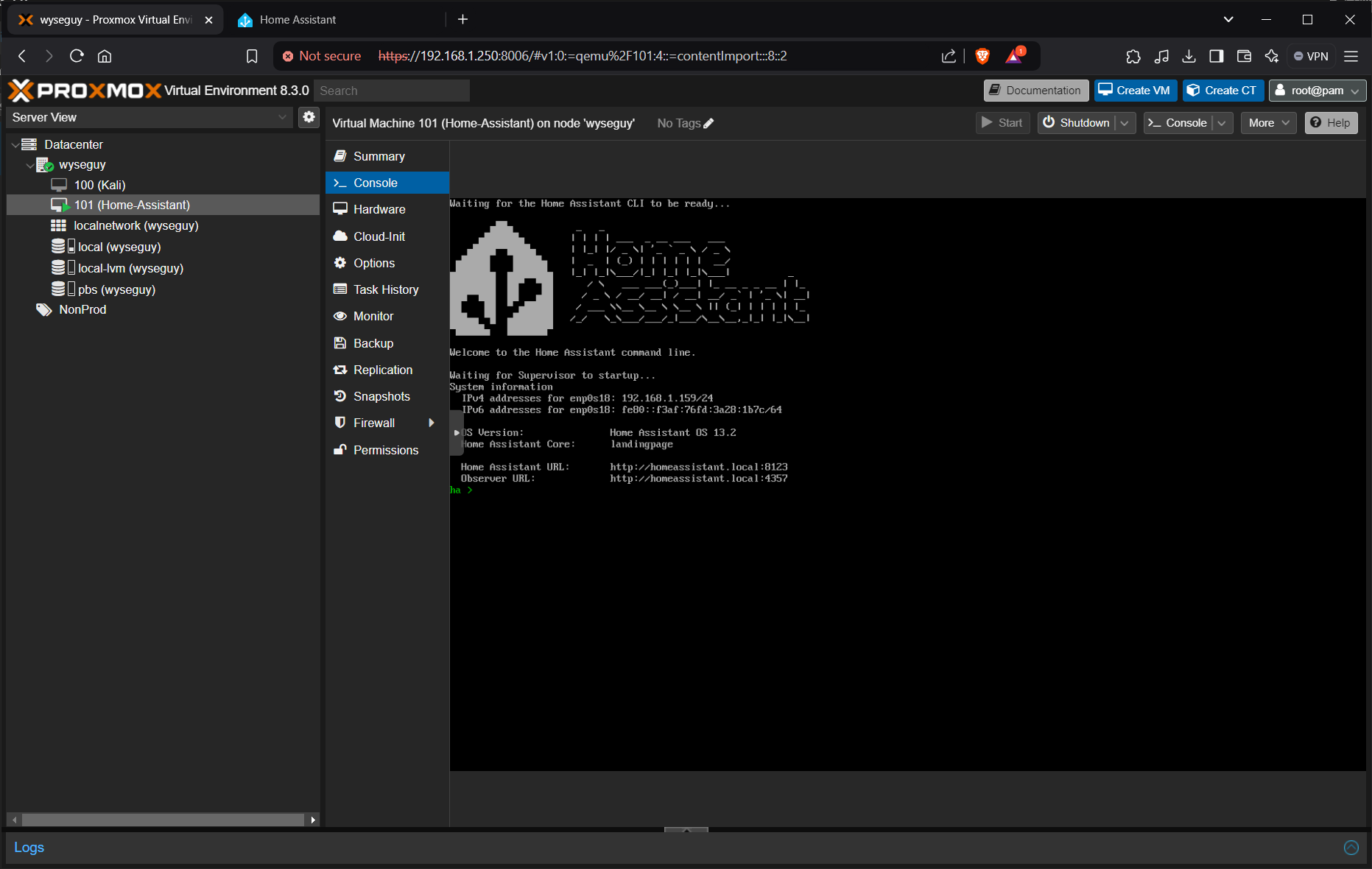Screen dimensions: 1372x869
Task: Toggle the browser sidebar panel
Action: 1217,56
